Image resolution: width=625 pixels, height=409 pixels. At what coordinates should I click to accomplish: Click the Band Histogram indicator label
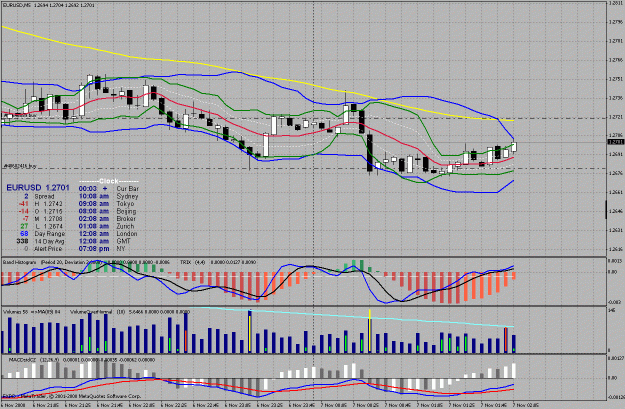pyautogui.click(x=20, y=262)
